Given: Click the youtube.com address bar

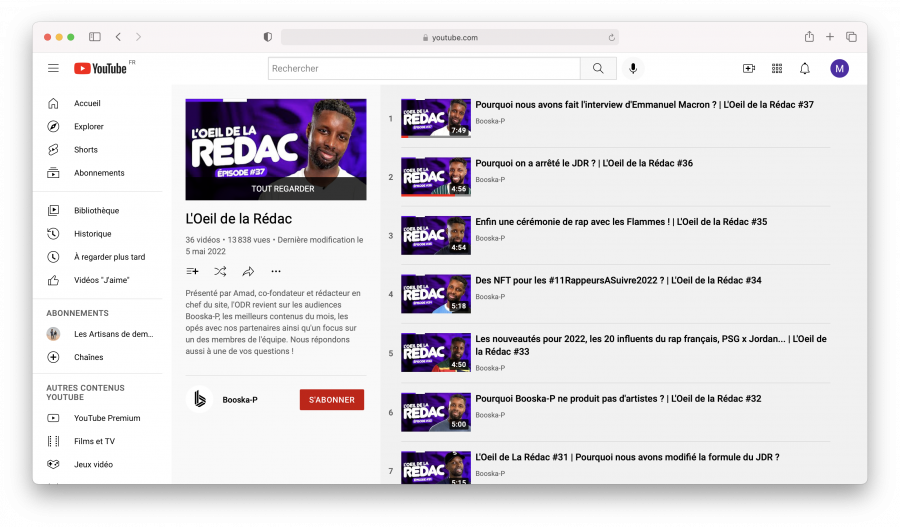Looking at the screenshot, I should 449,37.
